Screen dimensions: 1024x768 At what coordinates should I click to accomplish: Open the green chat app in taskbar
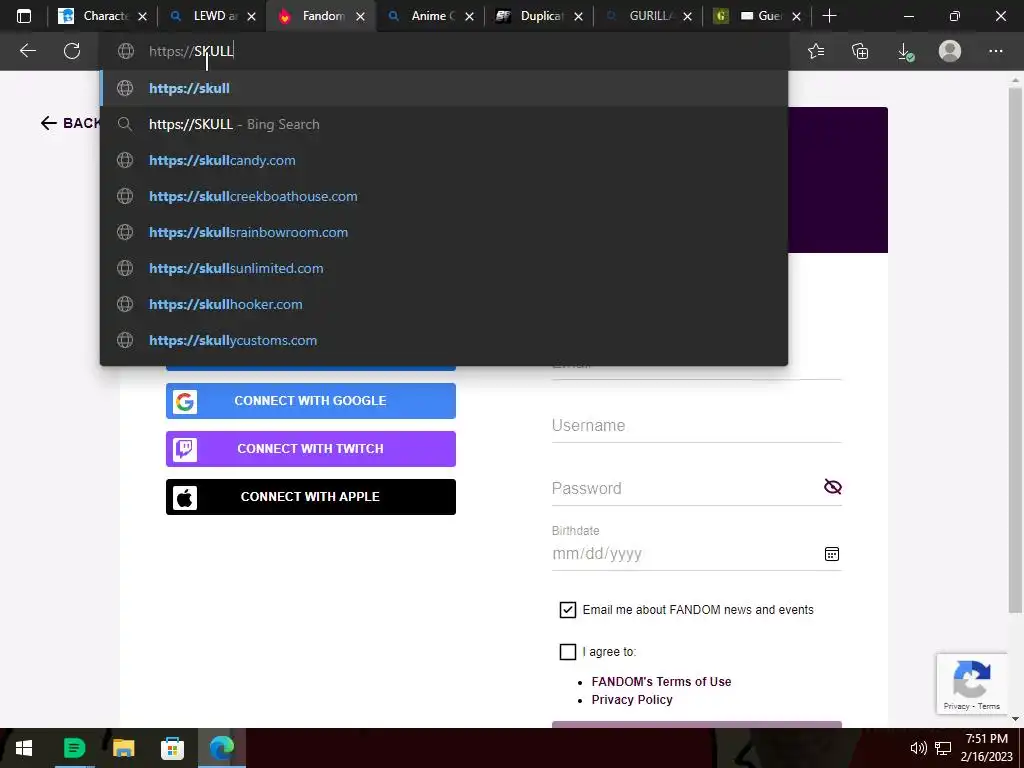pos(74,748)
